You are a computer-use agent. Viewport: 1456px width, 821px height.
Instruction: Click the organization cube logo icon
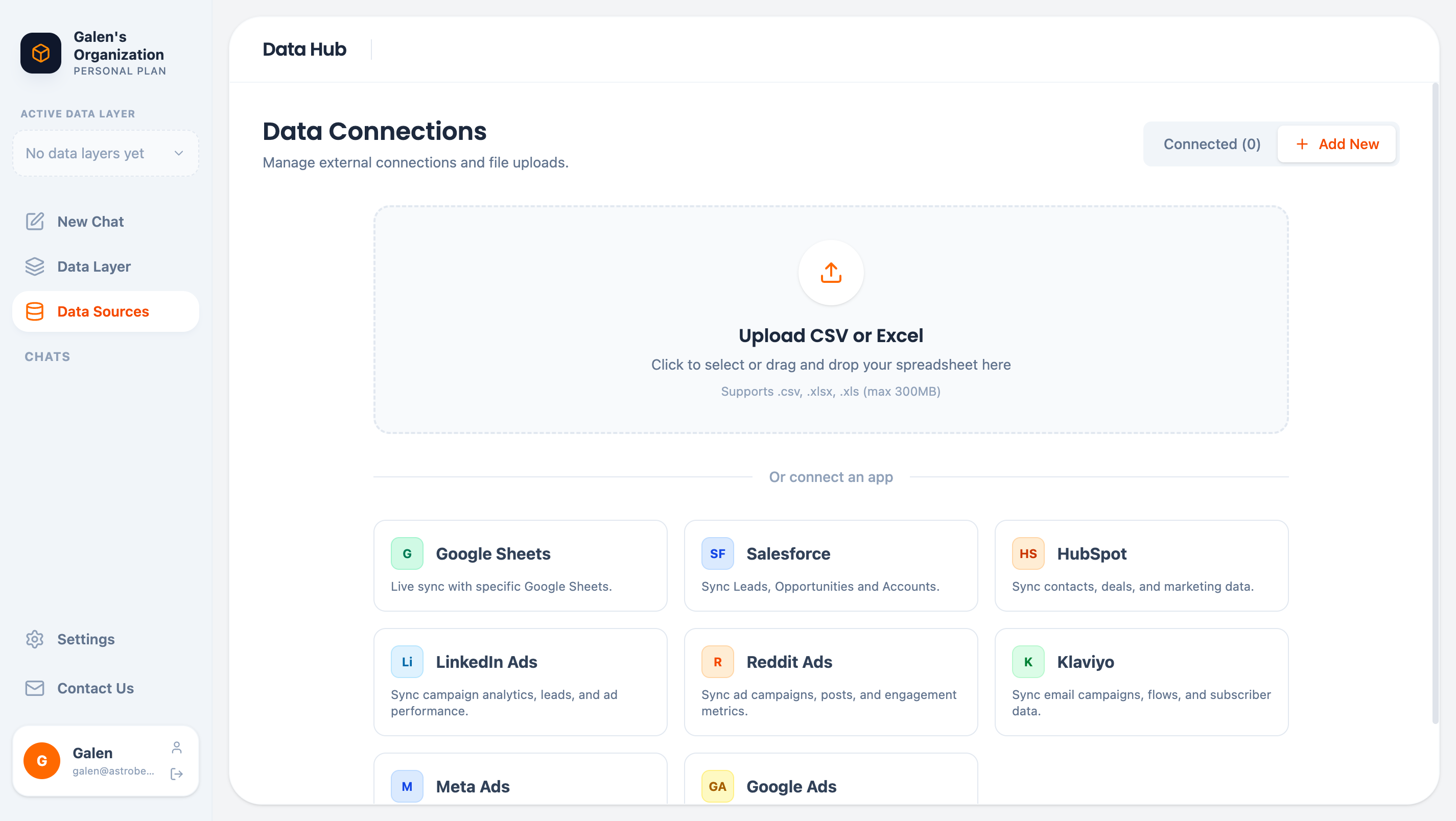coord(41,53)
